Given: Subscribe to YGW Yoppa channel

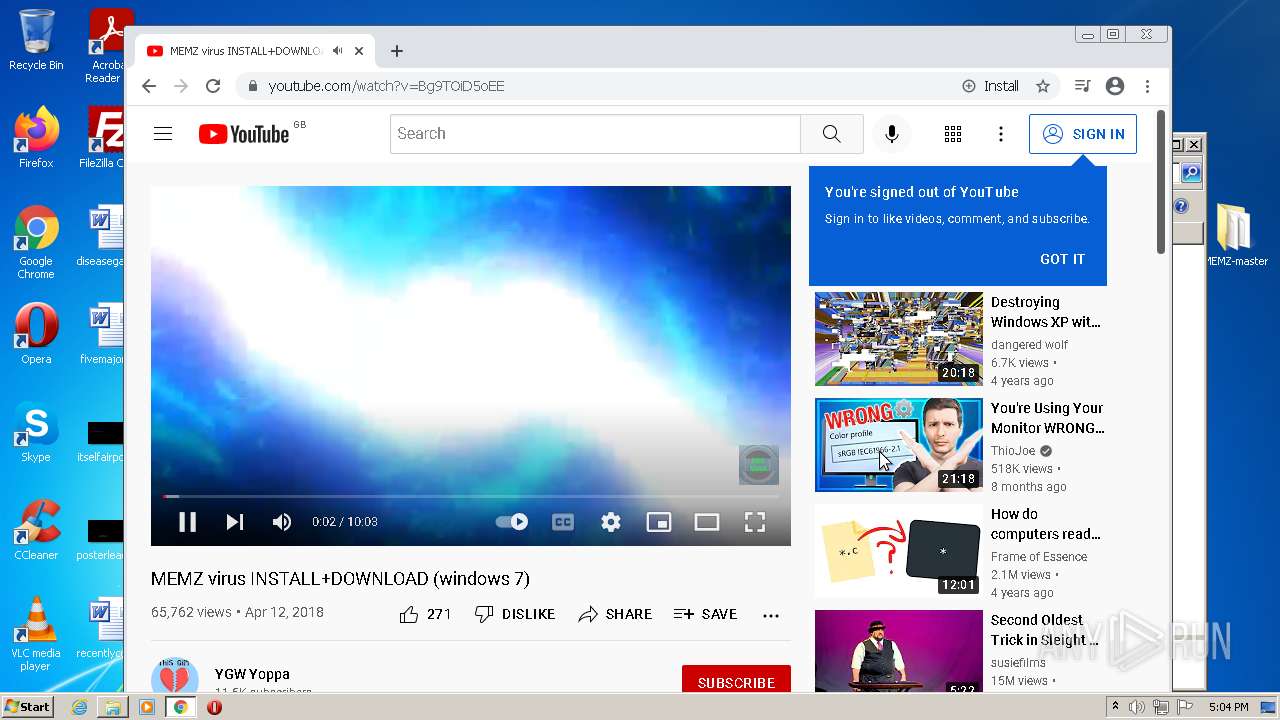Looking at the screenshot, I should point(736,682).
